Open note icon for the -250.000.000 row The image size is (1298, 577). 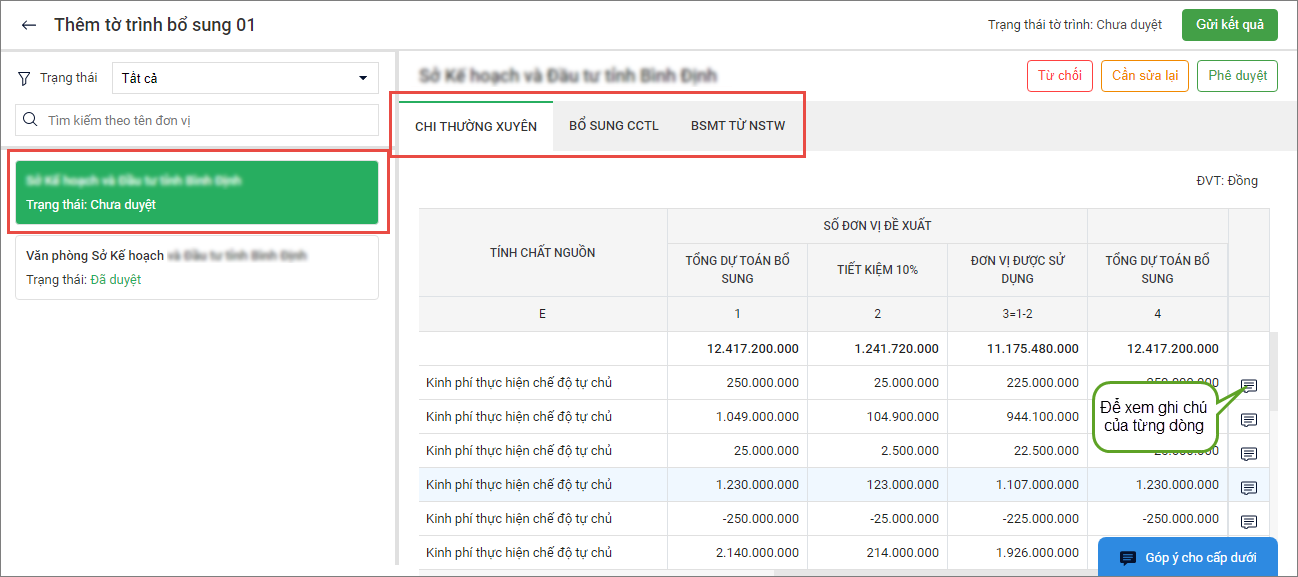tap(1248, 522)
